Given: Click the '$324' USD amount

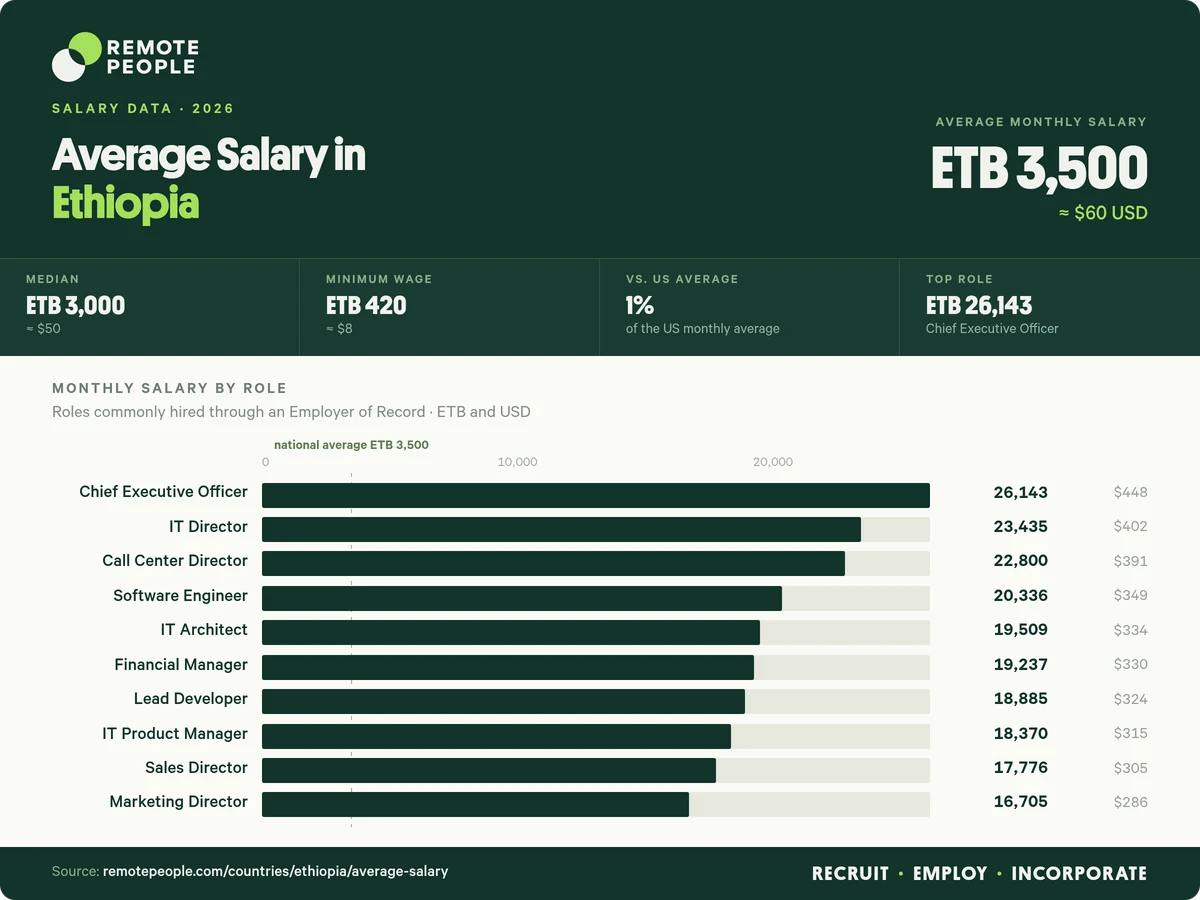Looking at the screenshot, I should (x=1131, y=700).
